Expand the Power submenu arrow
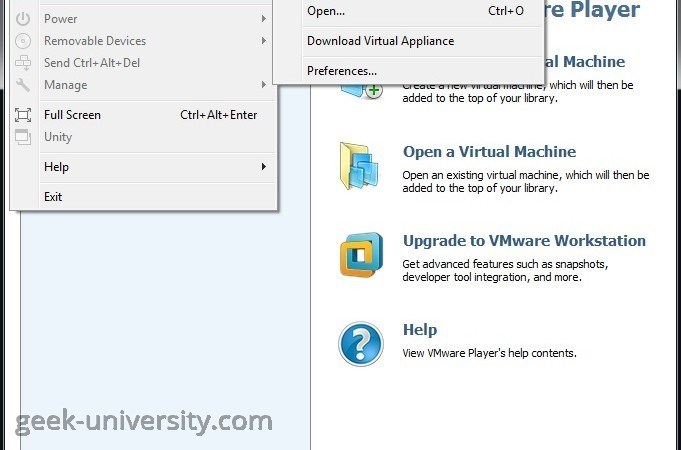This screenshot has height=450, width=681. [x=264, y=18]
